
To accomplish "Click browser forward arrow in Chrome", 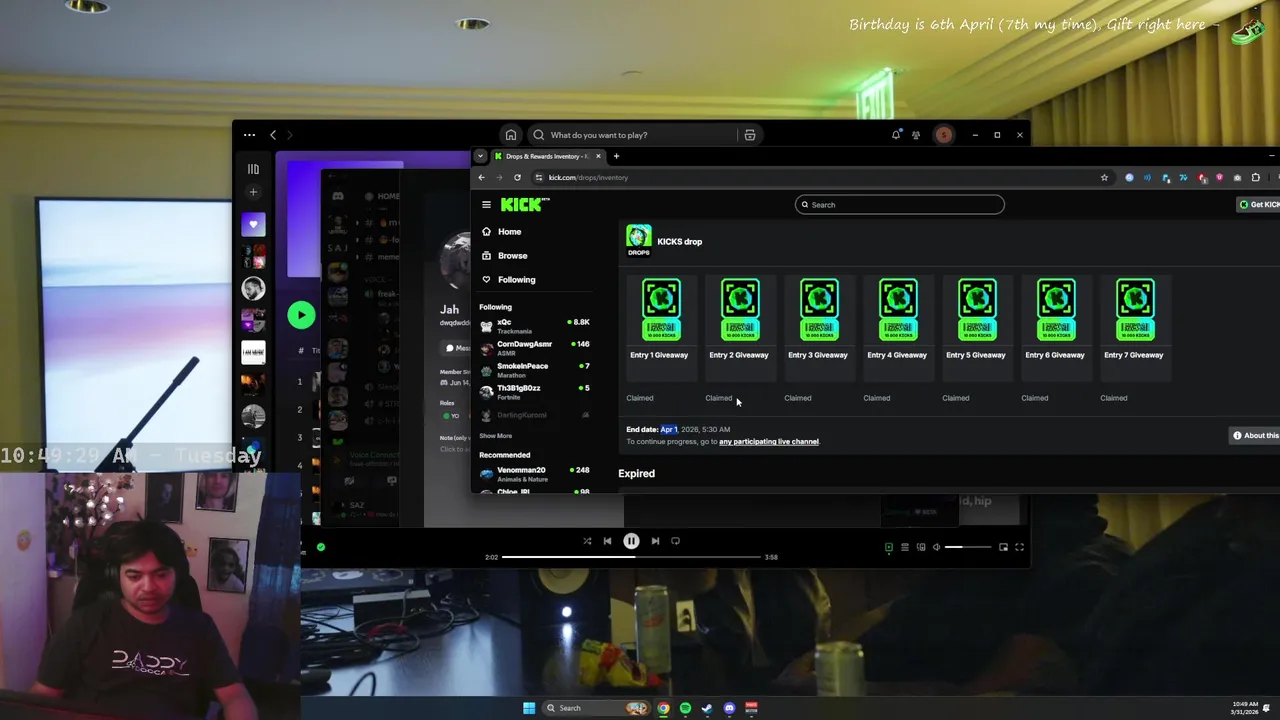I will click(x=499, y=178).
